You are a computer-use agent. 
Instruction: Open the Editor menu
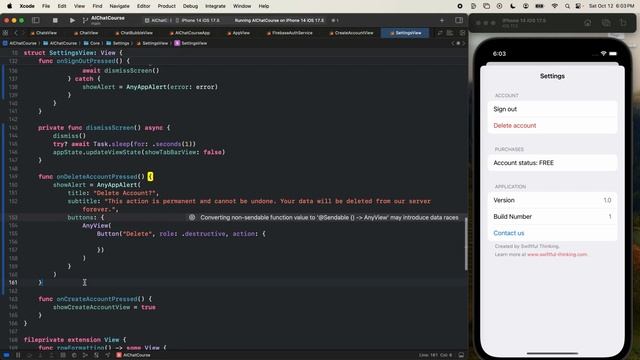[143, 6]
